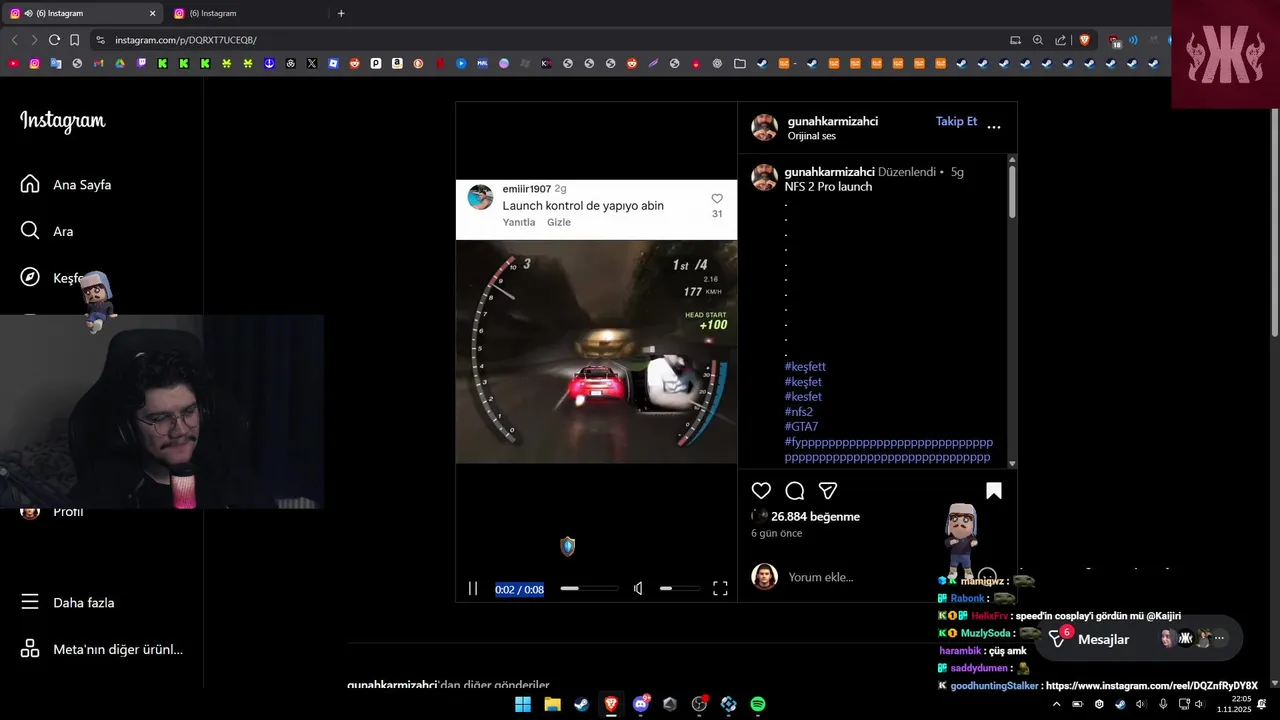The image size is (1280, 720).
Task: Open the Mesajlar messages popup
Action: coord(1103,639)
